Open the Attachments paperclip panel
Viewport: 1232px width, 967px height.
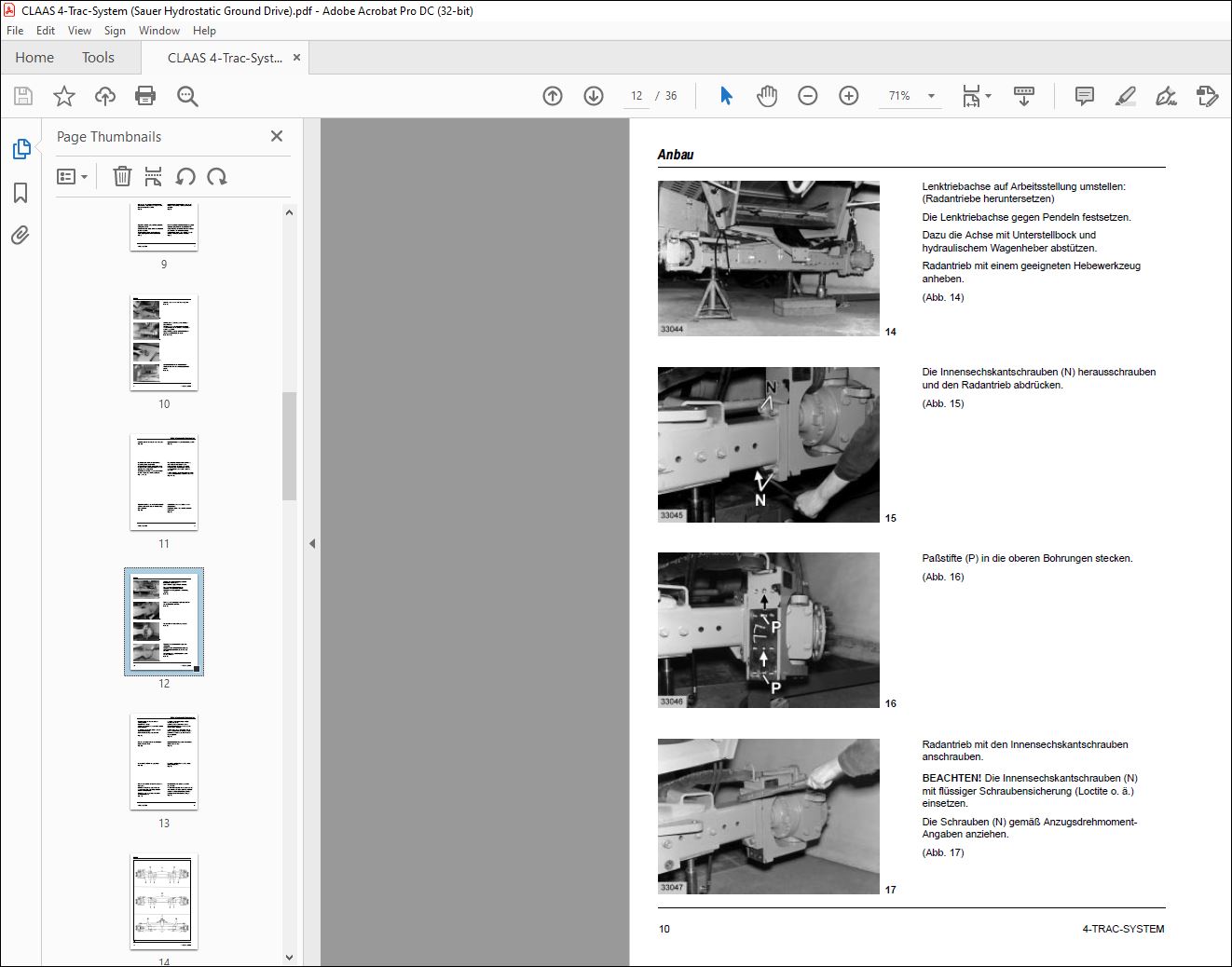(x=21, y=235)
